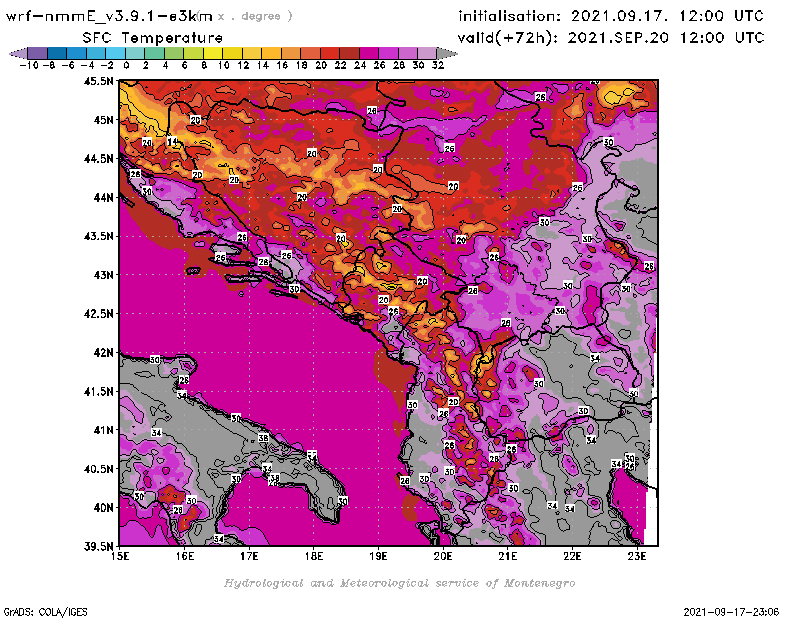Screen dimensions: 800x618
Task: Click the 40N latitude label
Action: point(103,508)
